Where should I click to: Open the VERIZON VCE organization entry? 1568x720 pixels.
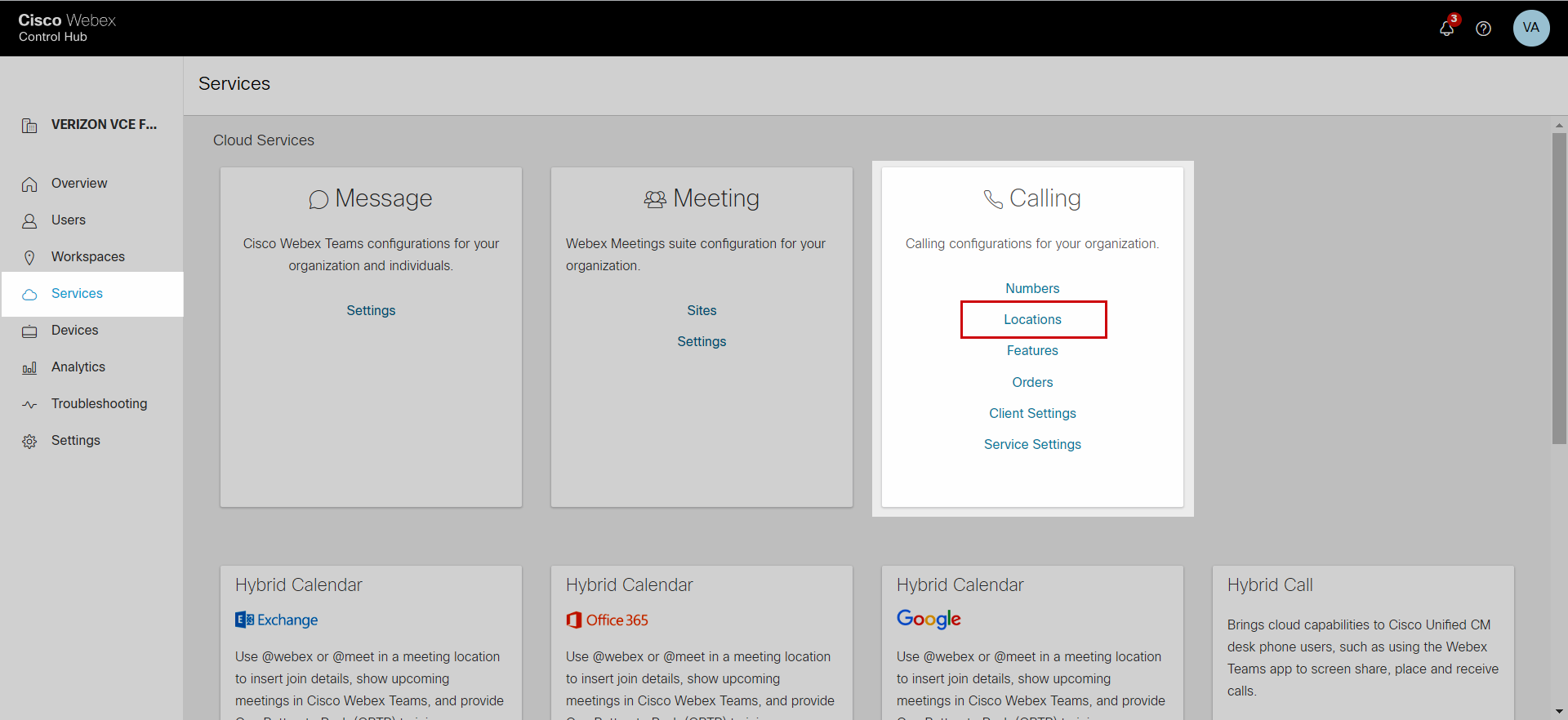coord(104,125)
